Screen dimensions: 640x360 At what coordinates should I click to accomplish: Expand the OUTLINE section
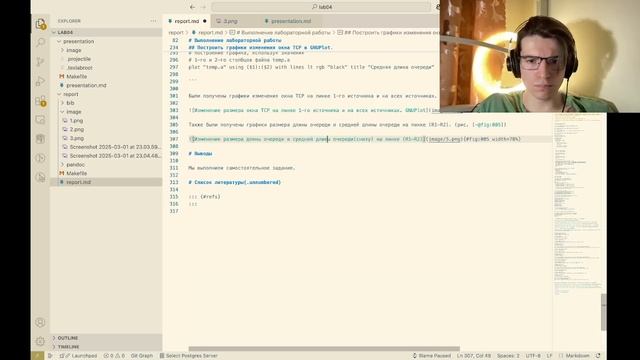point(106,338)
